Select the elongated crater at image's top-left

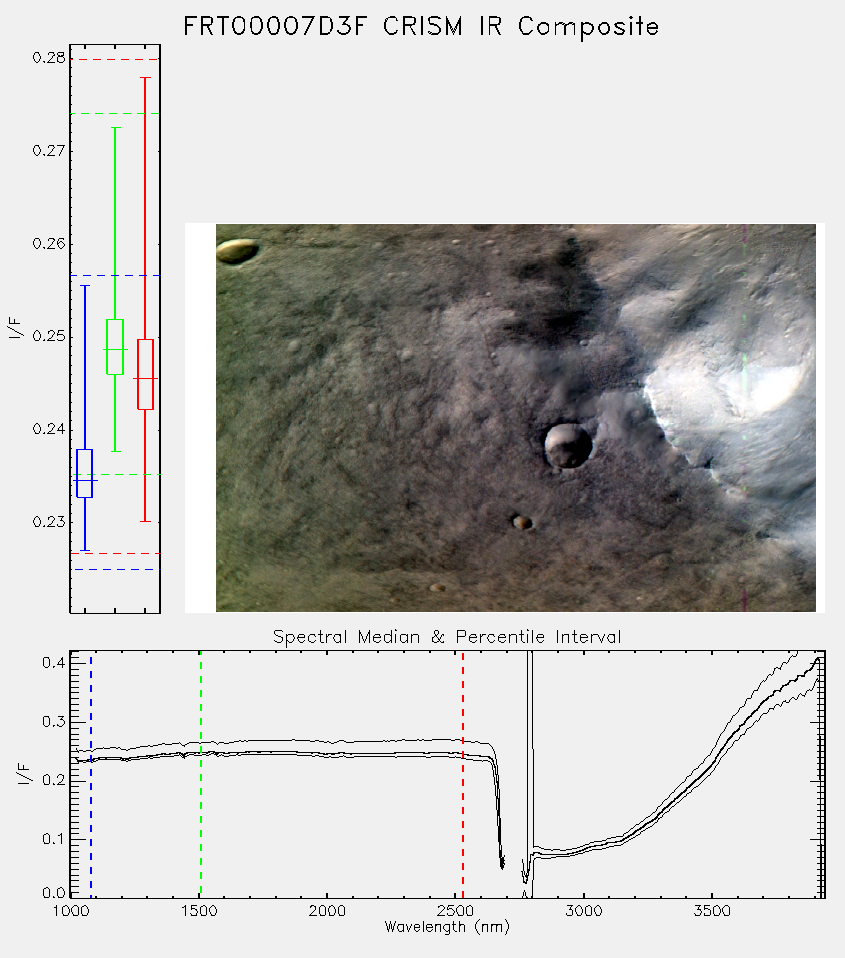coord(238,251)
